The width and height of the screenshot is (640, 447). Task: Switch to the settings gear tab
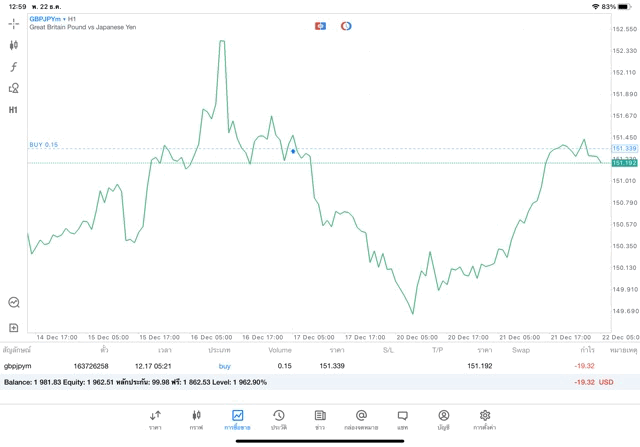click(485, 415)
